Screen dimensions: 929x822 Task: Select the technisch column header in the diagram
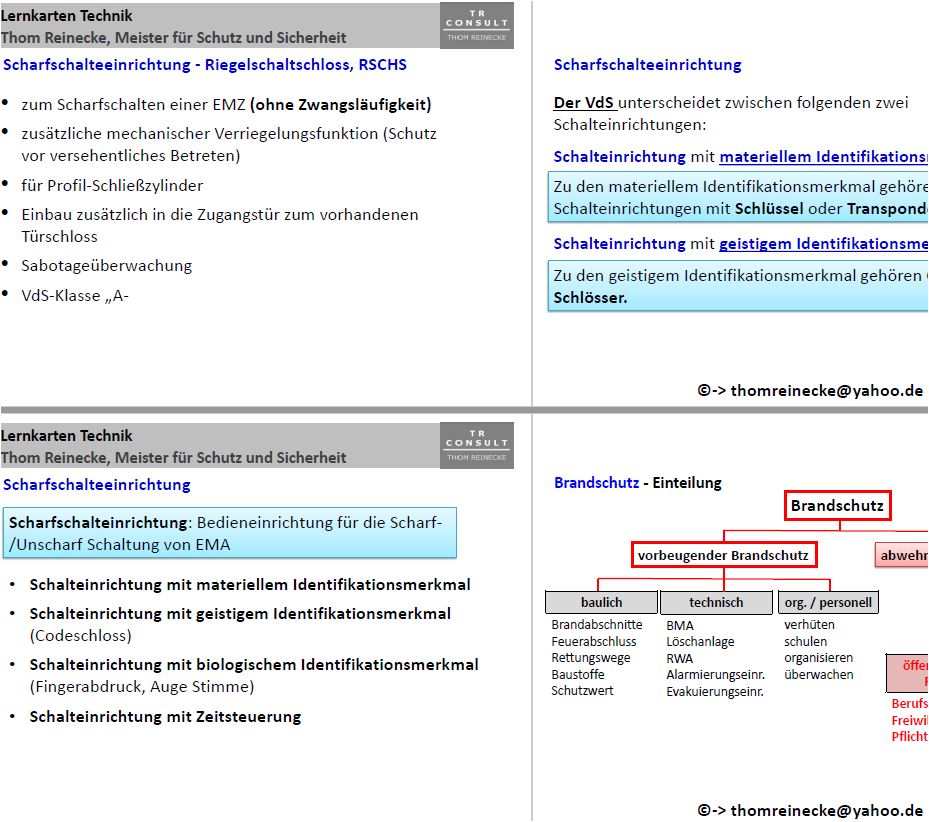tap(716, 601)
